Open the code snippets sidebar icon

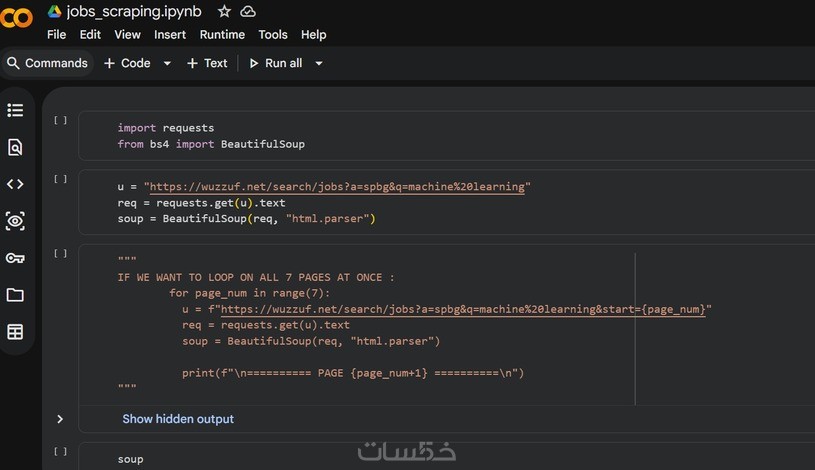pyautogui.click(x=15, y=184)
